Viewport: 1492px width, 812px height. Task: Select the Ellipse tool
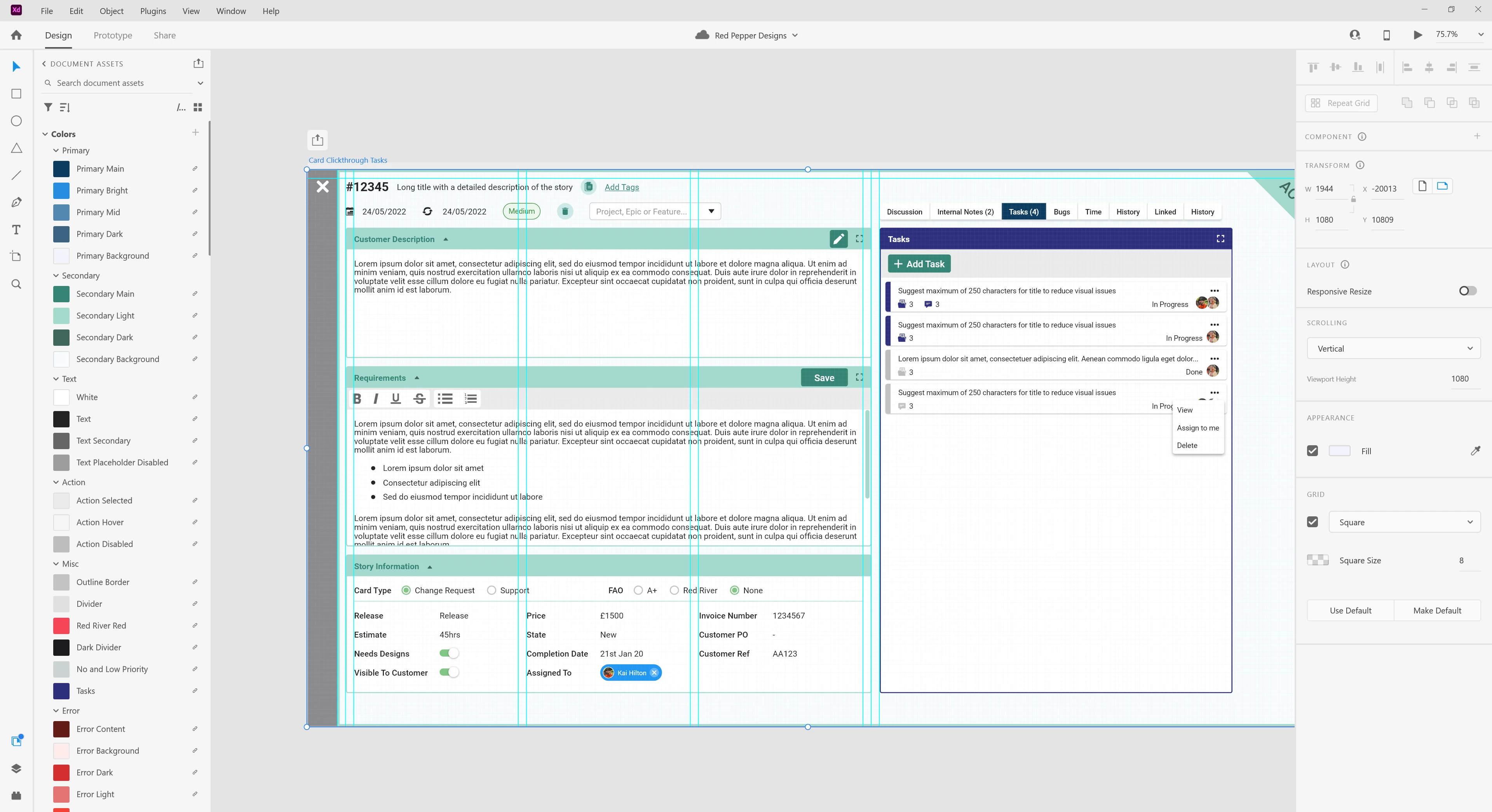[16, 121]
